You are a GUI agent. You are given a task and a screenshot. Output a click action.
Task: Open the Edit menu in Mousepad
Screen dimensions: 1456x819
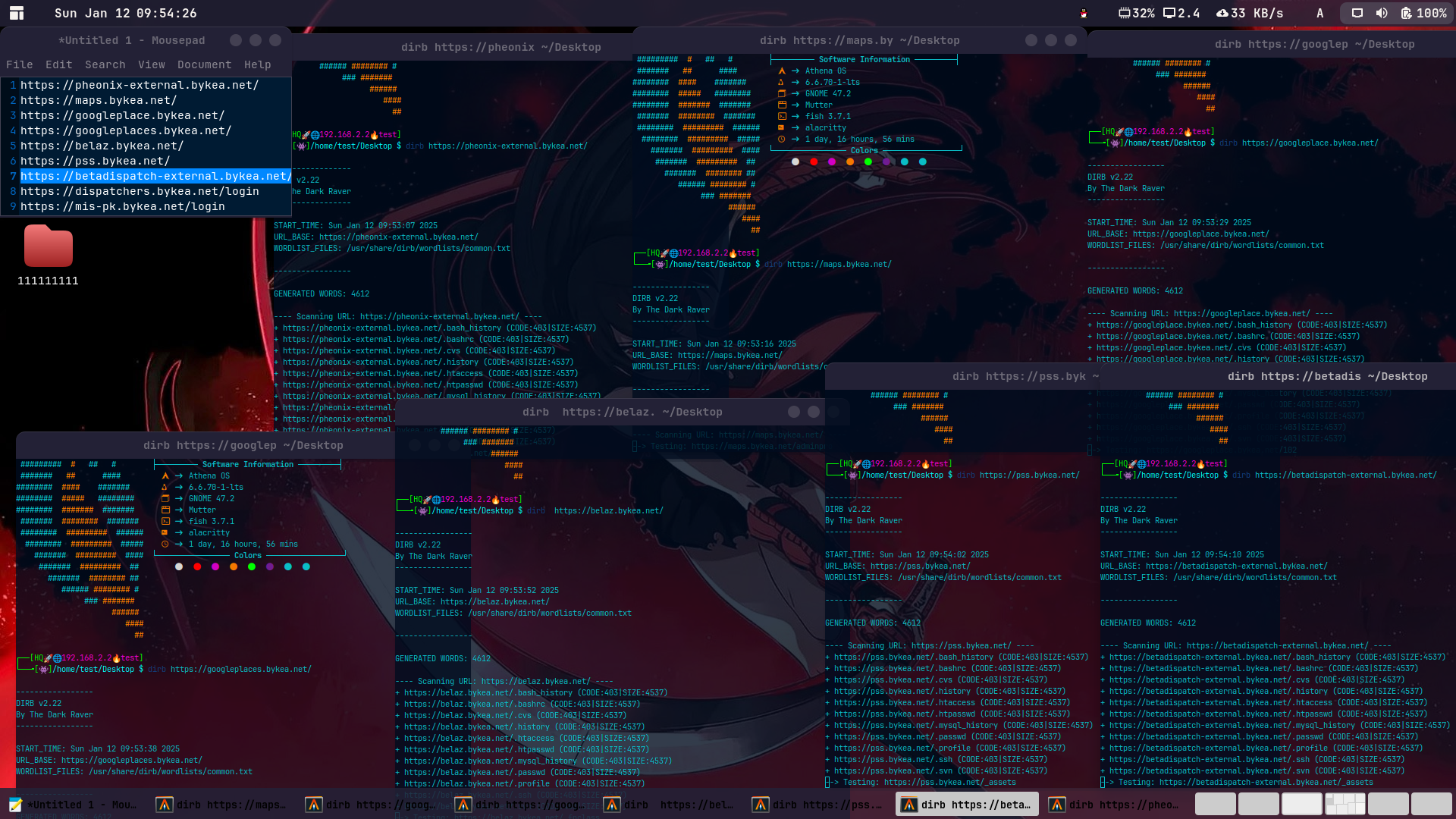58,64
